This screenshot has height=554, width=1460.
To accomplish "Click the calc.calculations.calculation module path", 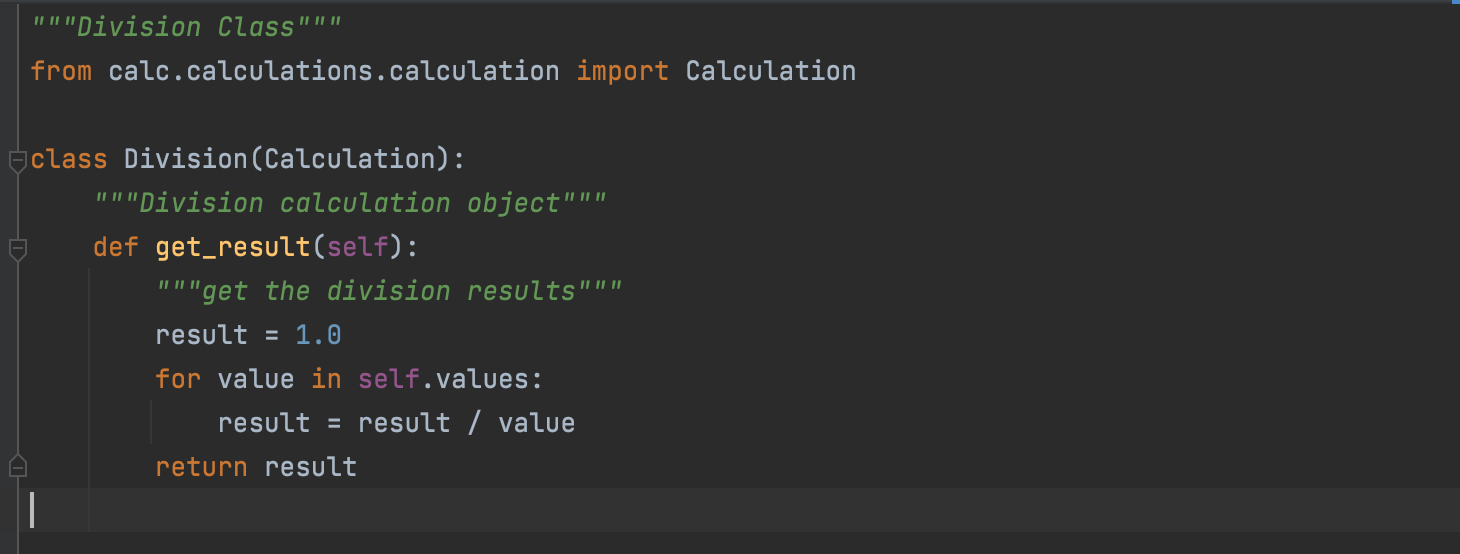I will [334, 71].
